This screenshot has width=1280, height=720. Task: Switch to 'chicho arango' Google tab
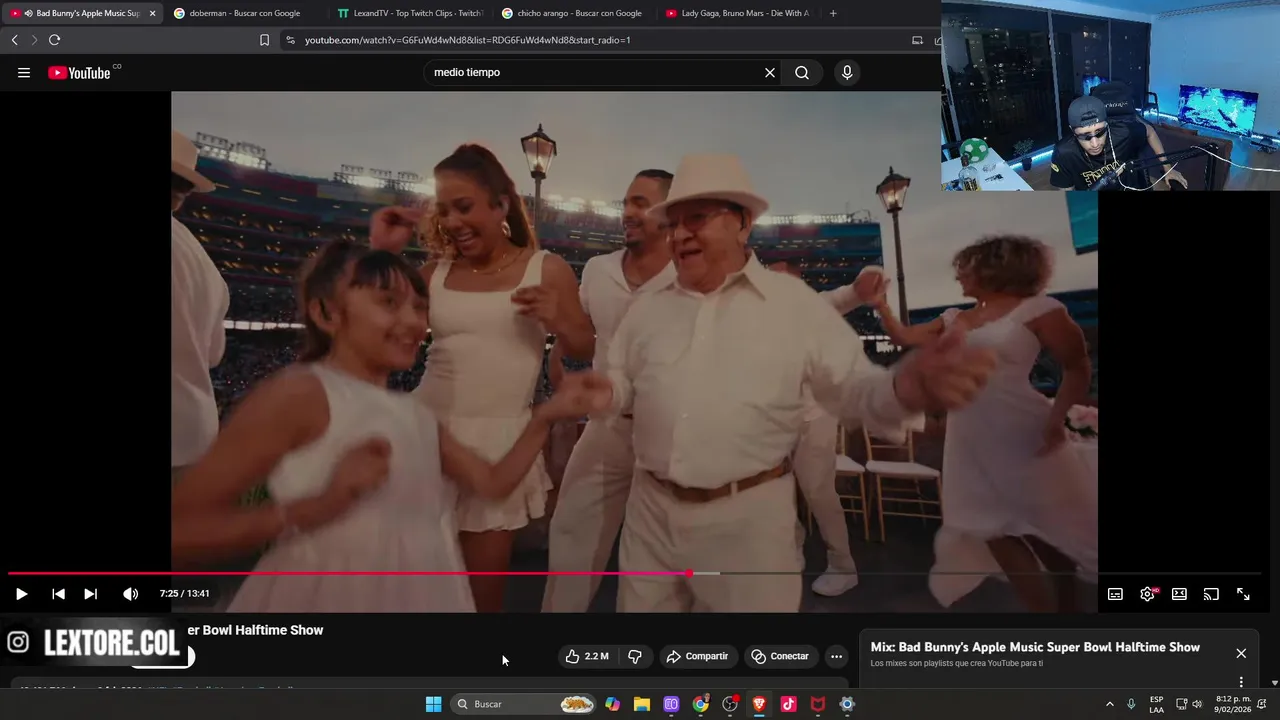[574, 14]
